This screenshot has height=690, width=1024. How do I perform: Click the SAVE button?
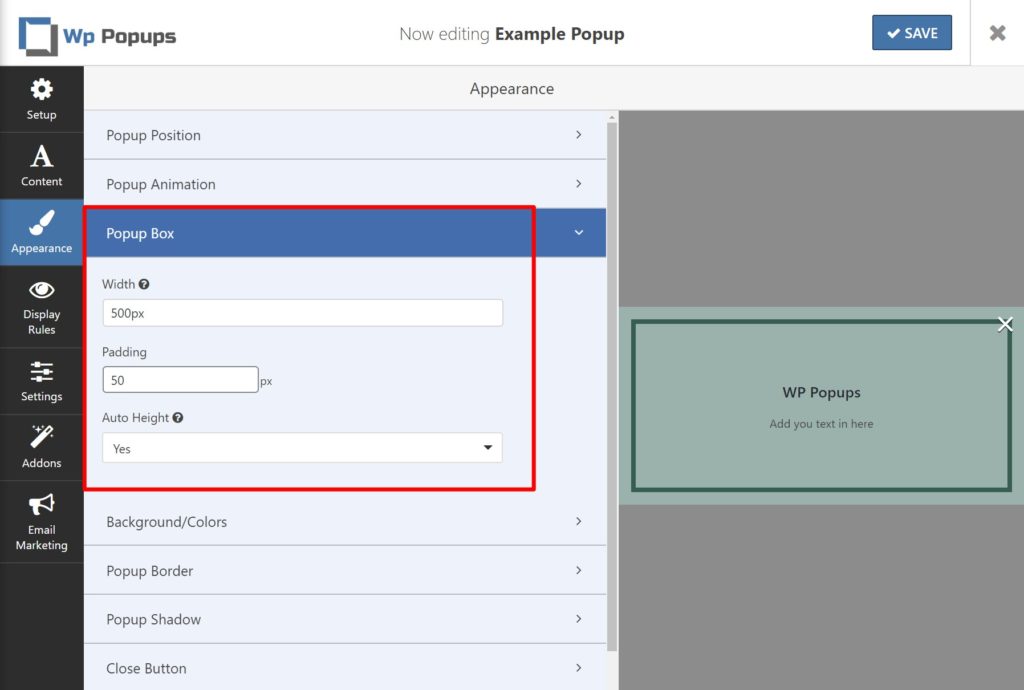pyautogui.click(x=911, y=33)
